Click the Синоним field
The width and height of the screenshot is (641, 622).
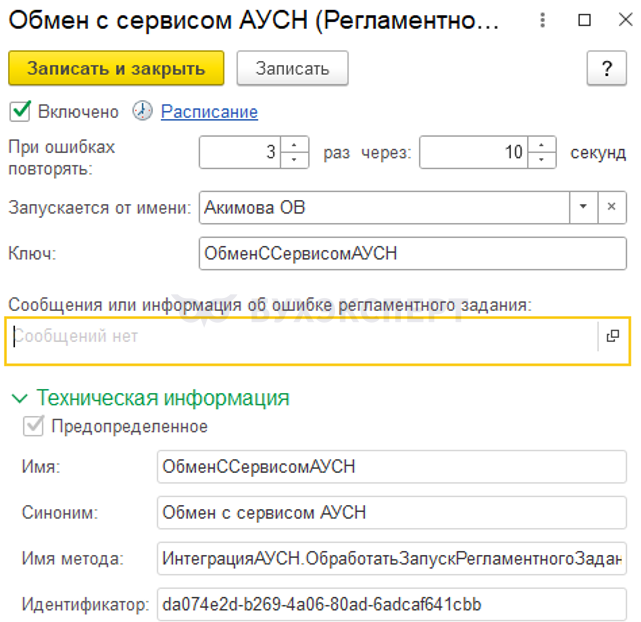point(392,512)
